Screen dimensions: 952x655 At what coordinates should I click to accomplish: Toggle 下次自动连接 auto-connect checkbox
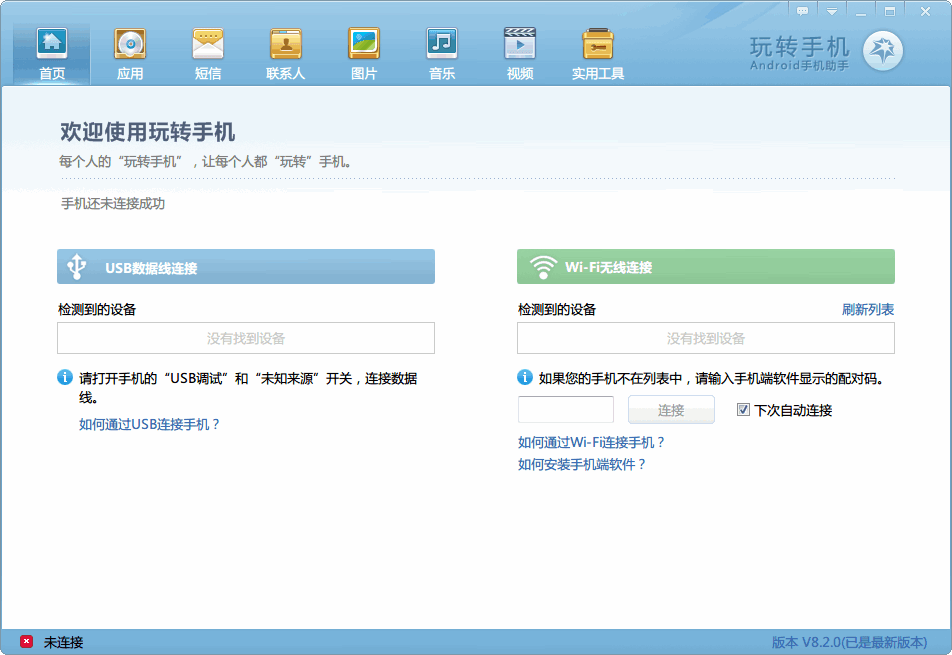pyautogui.click(x=743, y=410)
